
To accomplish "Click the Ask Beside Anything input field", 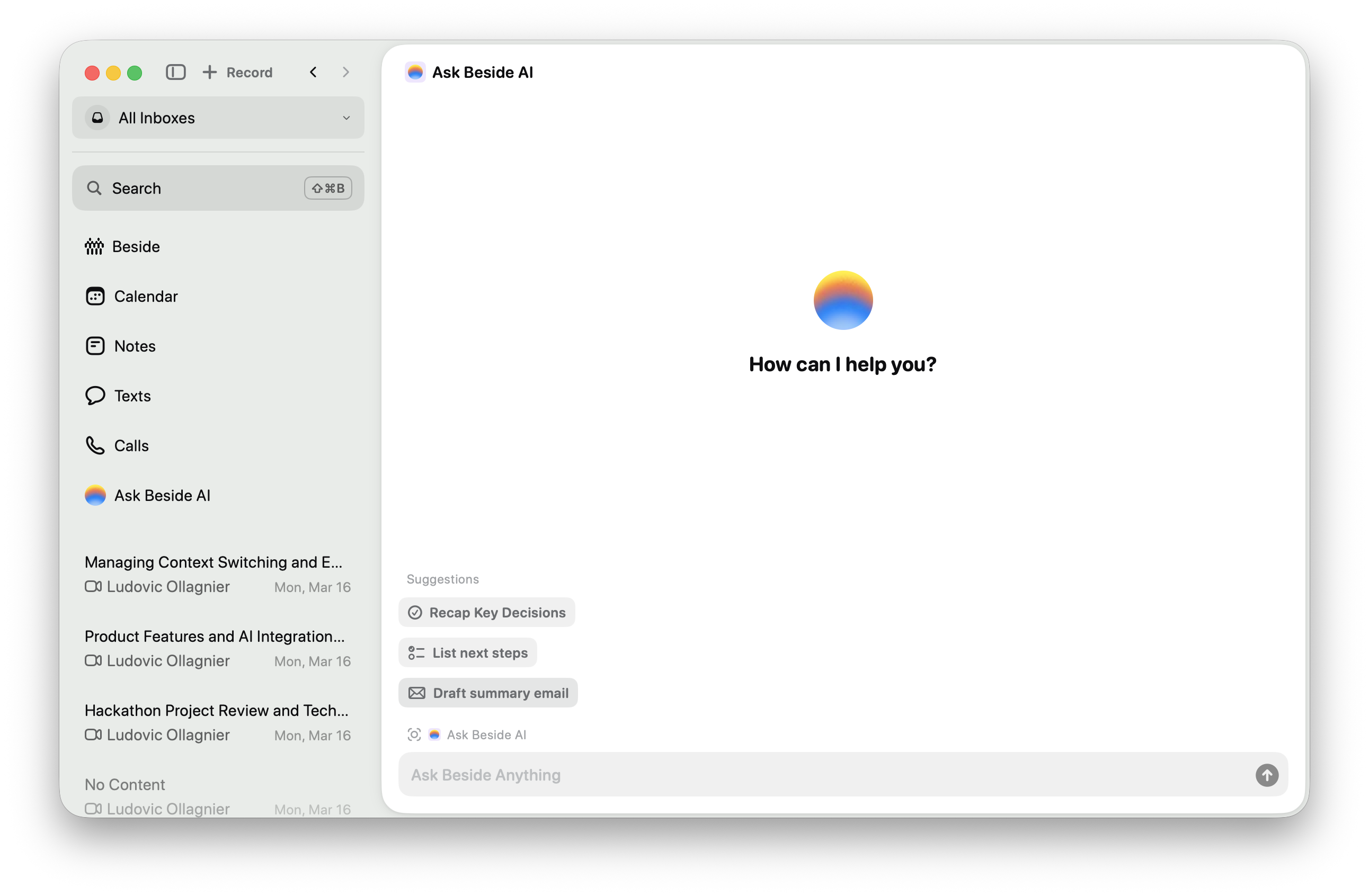I will coord(843,775).
